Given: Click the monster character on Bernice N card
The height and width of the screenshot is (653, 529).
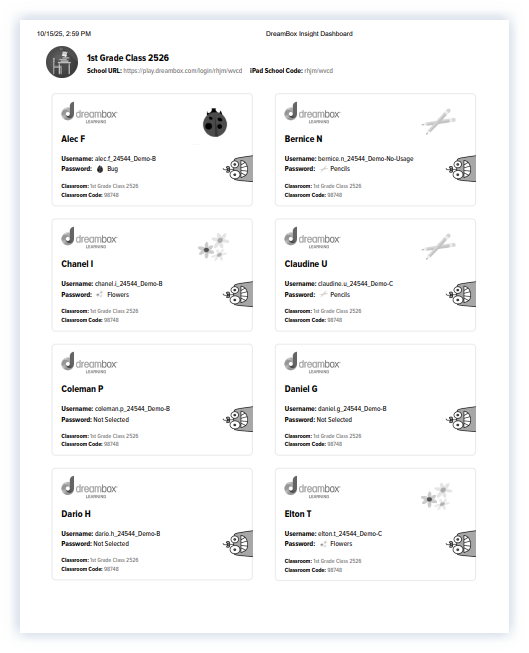Looking at the screenshot, I should tap(462, 168).
